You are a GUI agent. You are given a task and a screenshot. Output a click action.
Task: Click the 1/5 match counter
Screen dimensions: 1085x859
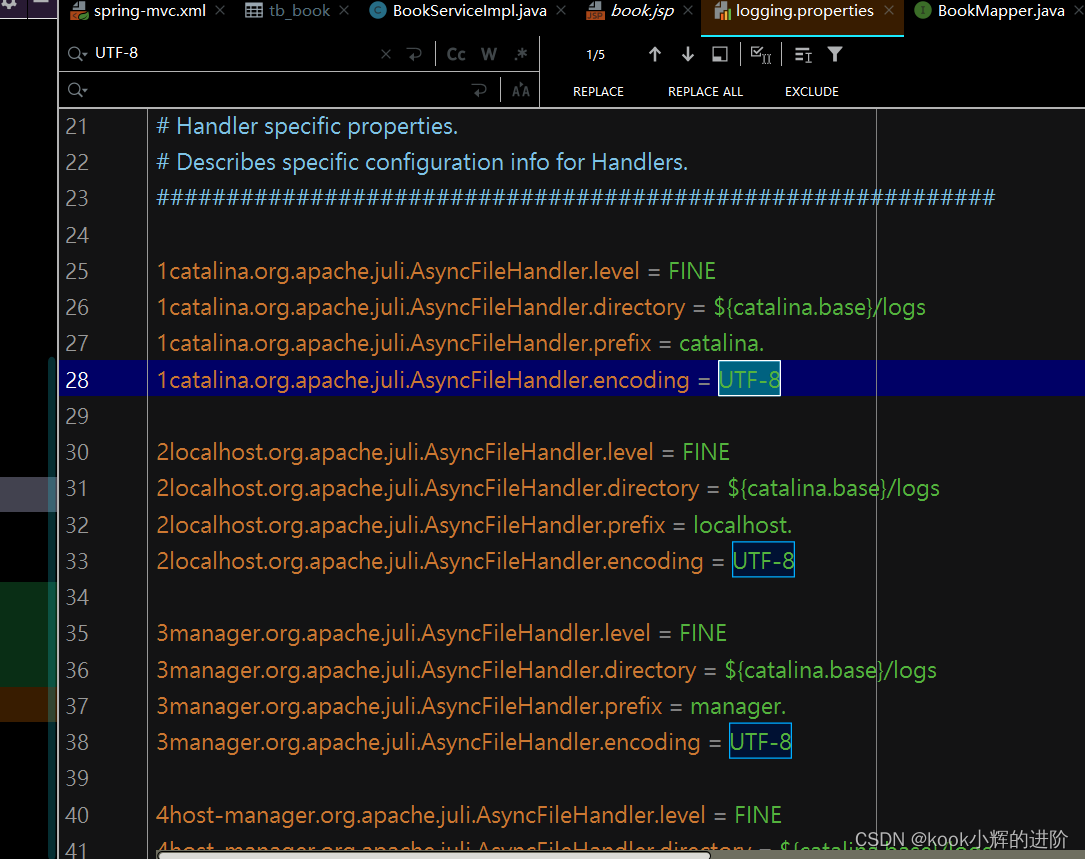(595, 55)
